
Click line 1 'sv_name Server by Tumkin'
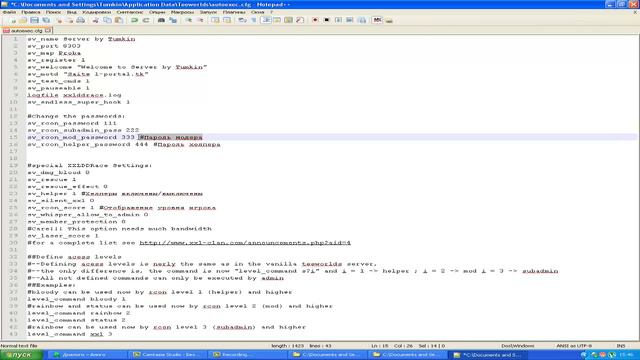(x=81, y=39)
